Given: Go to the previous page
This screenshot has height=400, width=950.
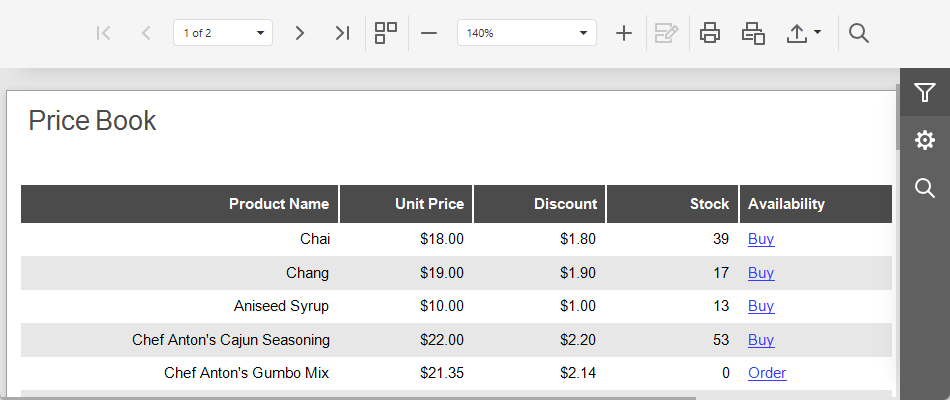Looking at the screenshot, I should tap(145, 33).
